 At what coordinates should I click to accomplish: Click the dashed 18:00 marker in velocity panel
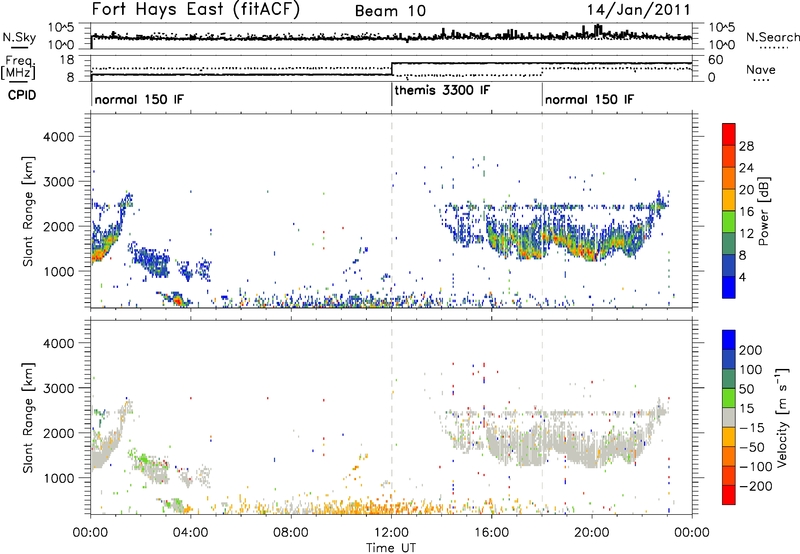(x=542, y=417)
